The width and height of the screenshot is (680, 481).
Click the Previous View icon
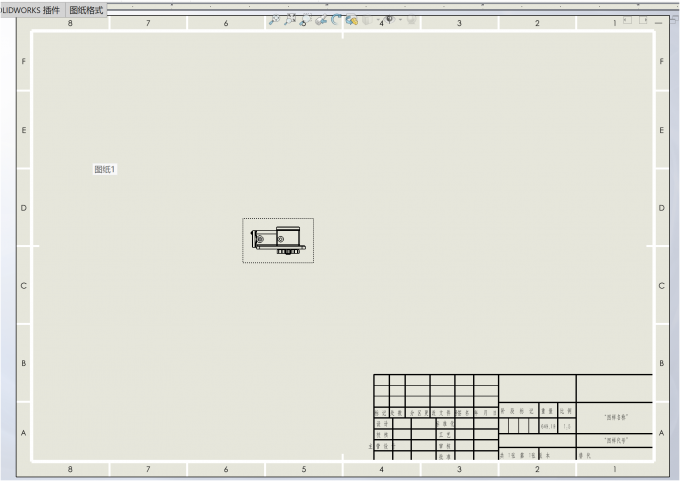pos(320,20)
